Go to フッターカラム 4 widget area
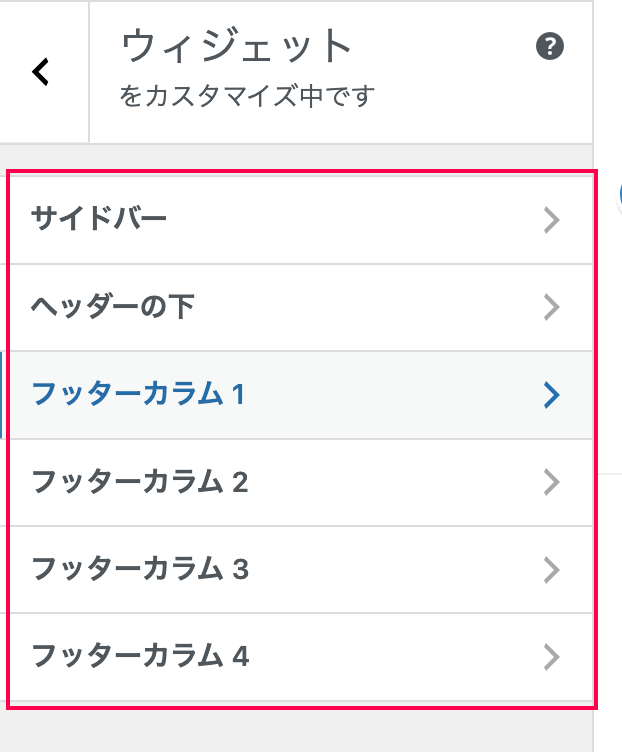Image resolution: width=622 pixels, height=752 pixels. pyautogui.click(x=301, y=657)
